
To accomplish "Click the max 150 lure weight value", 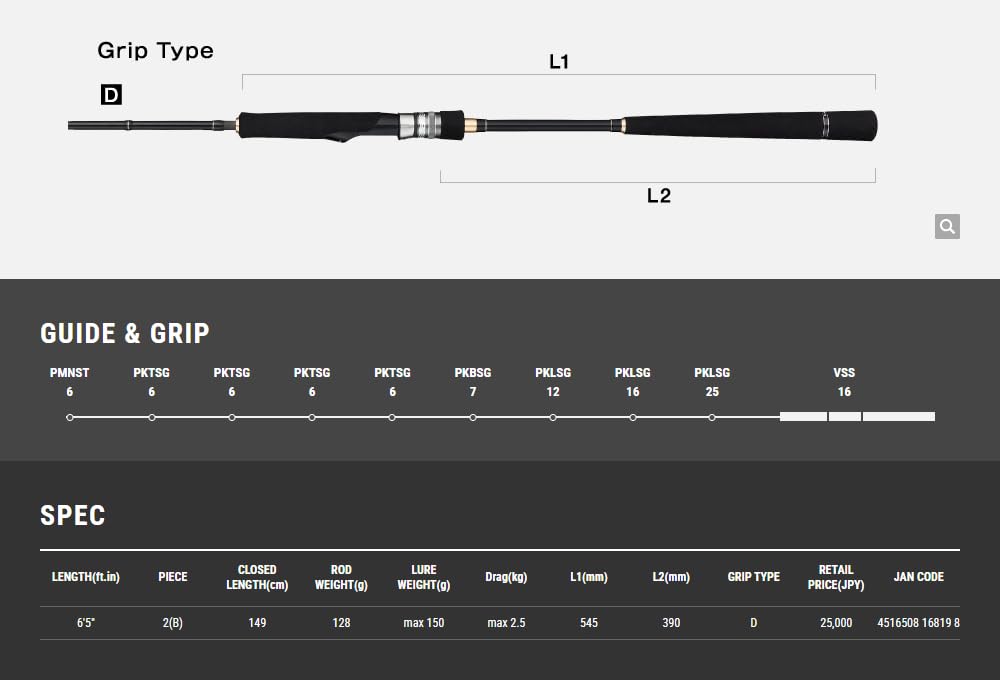I will click(424, 623).
